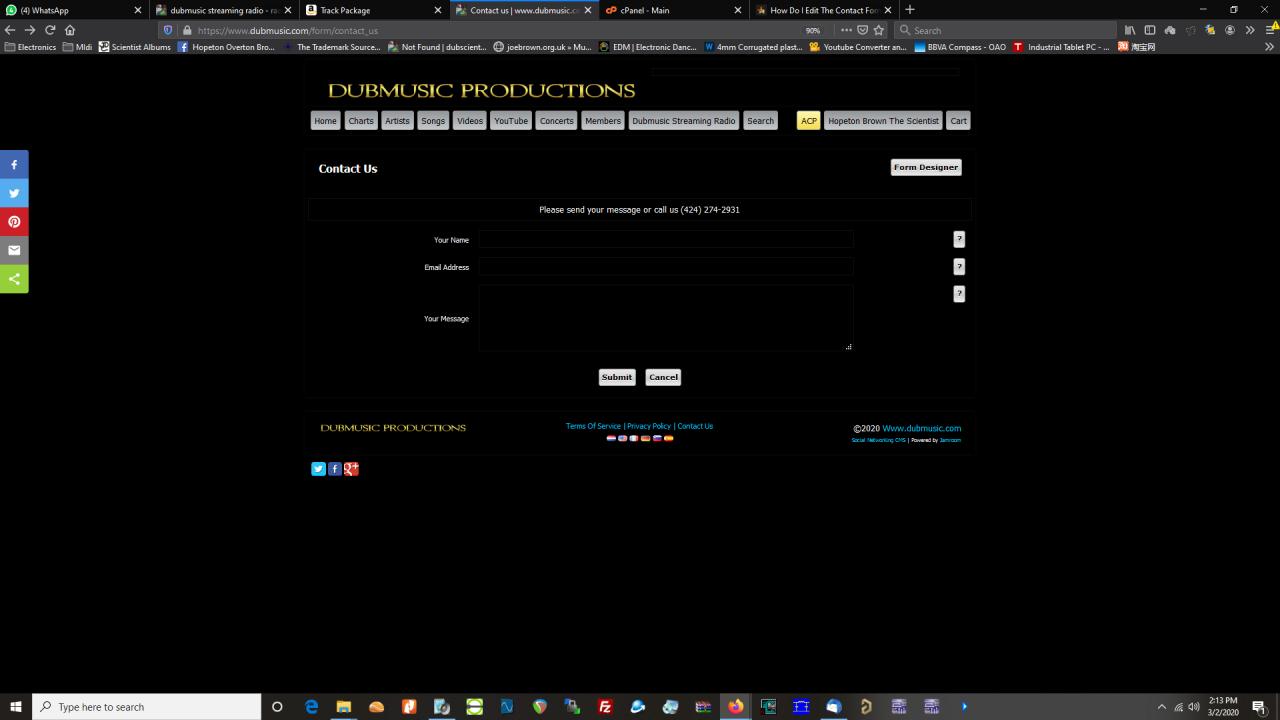Open a new browser tab
The width and height of the screenshot is (1280, 720).
point(909,10)
